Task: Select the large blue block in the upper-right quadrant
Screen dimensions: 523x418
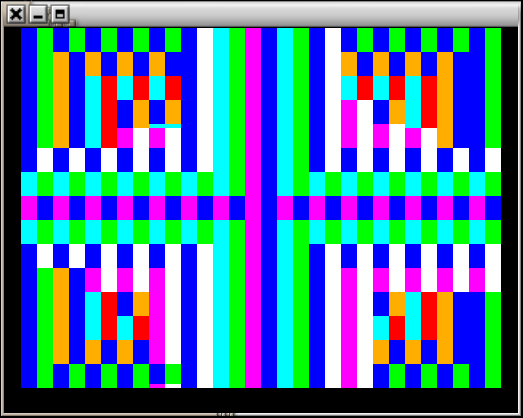Action: point(469,100)
